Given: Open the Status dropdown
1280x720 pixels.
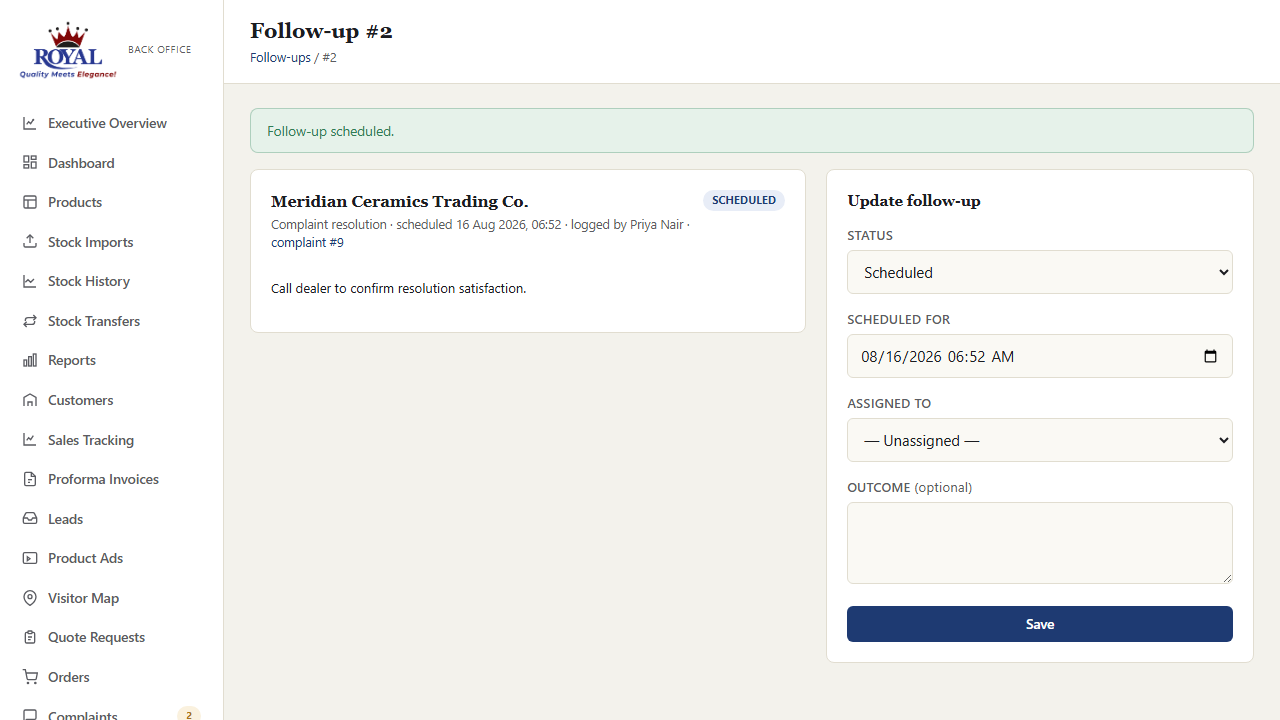Looking at the screenshot, I should click(x=1040, y=272).
